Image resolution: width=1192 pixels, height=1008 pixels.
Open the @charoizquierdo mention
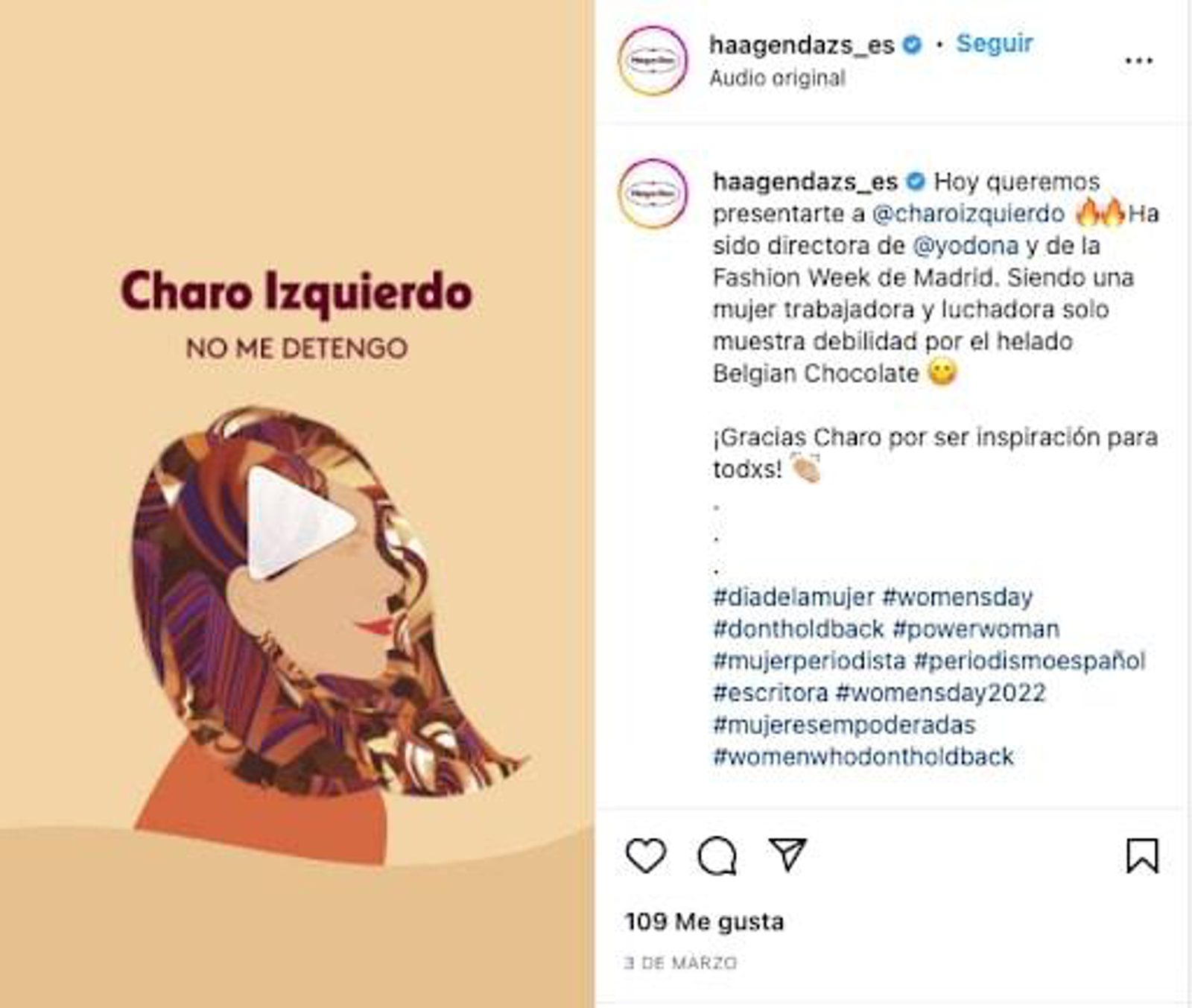click(968, 214)
